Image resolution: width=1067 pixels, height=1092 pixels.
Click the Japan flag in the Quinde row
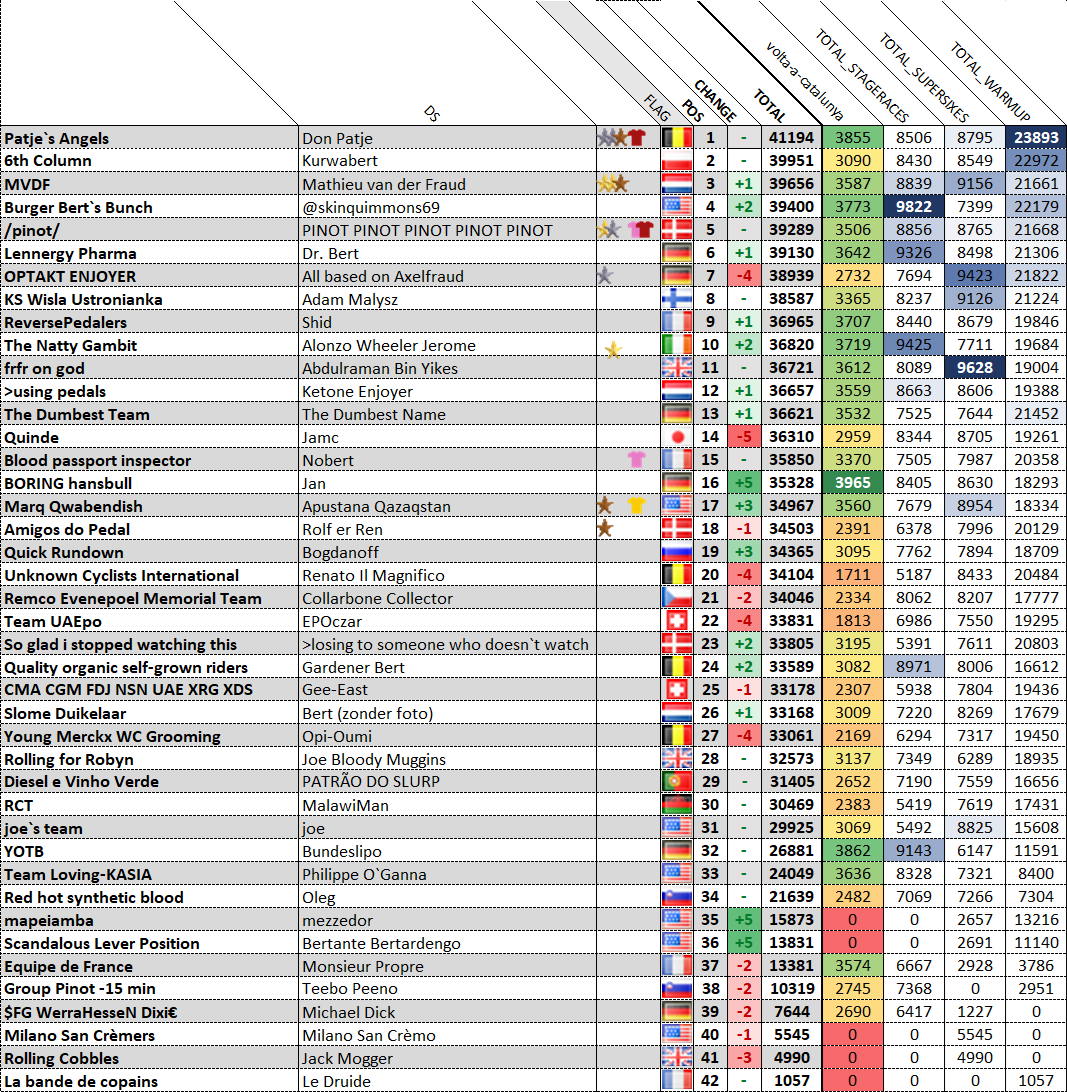(677, 437)
